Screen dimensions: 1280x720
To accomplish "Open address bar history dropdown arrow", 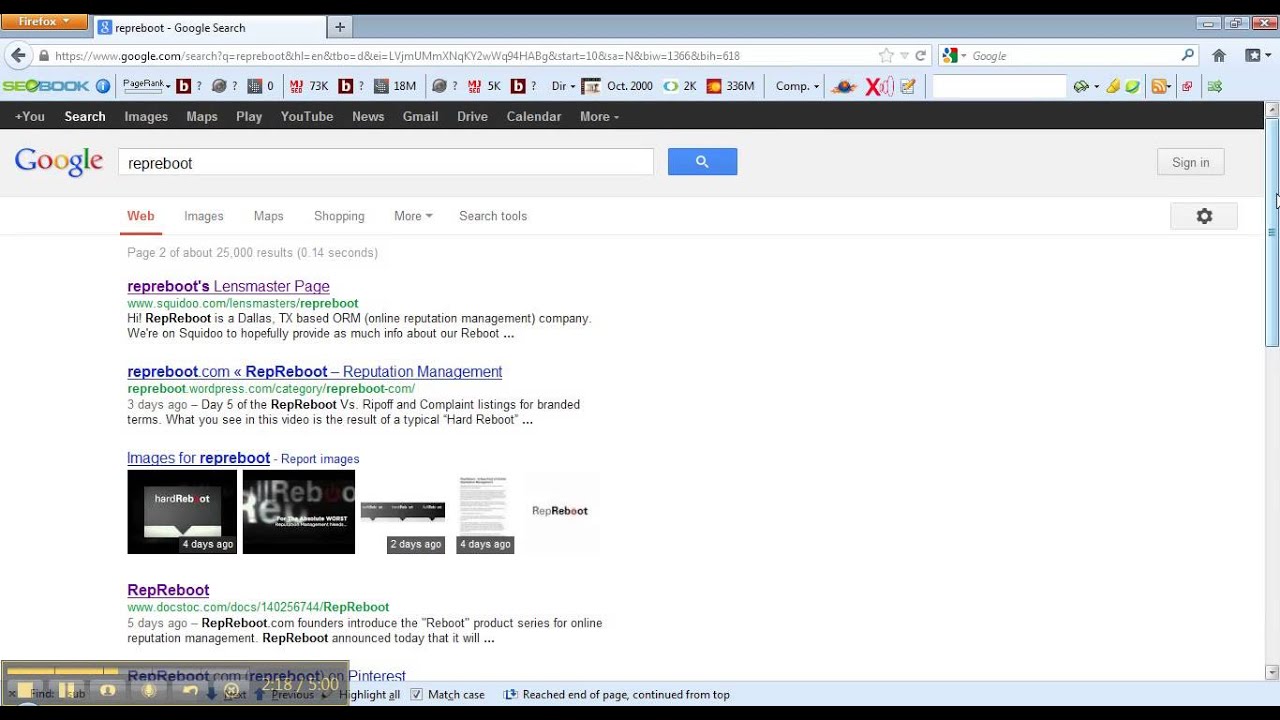I will (904, 56).
